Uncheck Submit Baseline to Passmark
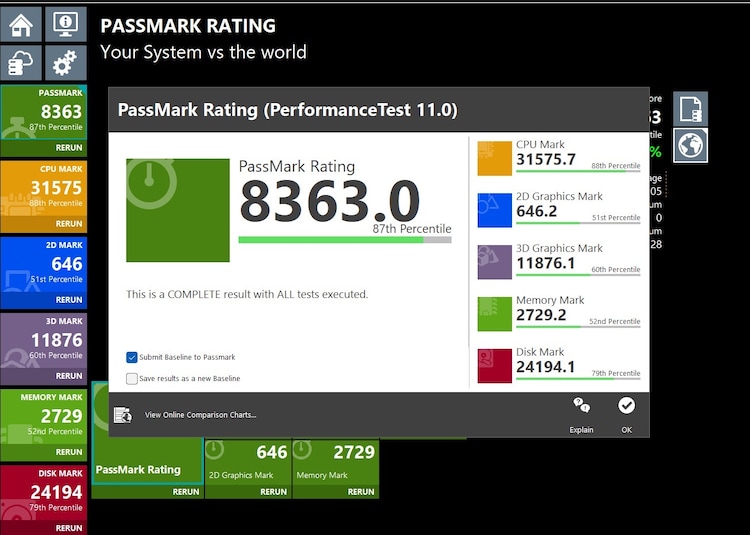Screen dimensions: 750x535 132,357
